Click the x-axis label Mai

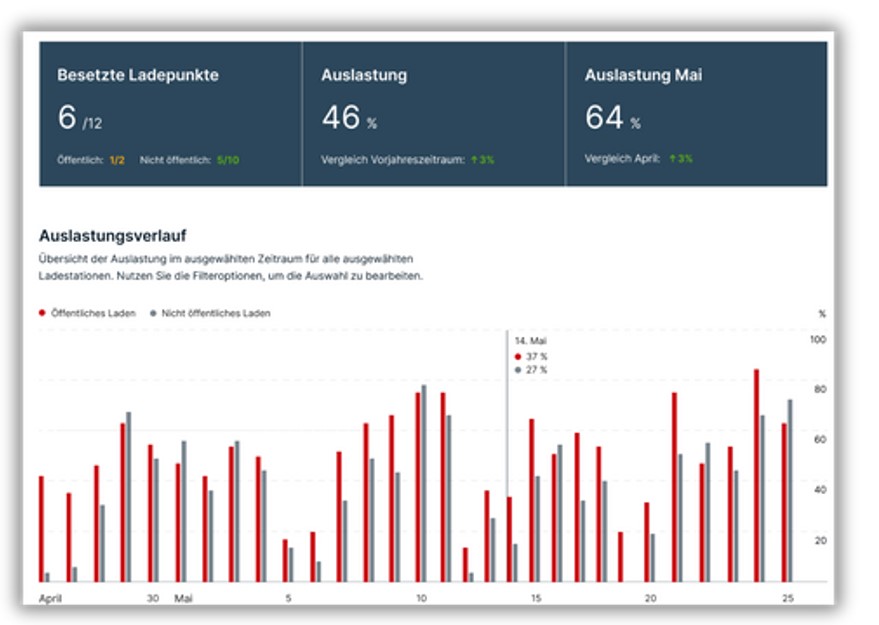click(x=183, y=598)
